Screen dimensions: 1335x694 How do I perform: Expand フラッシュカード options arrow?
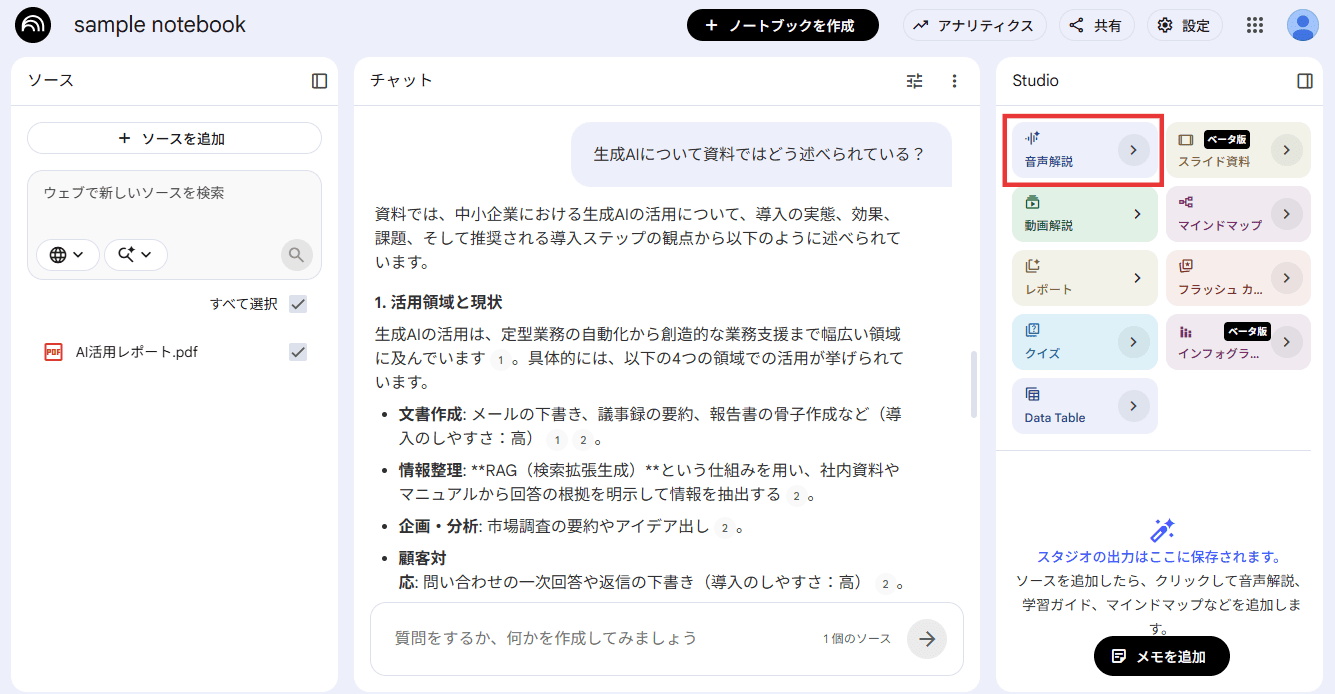pyautogui.click(x=1287, y=278)
